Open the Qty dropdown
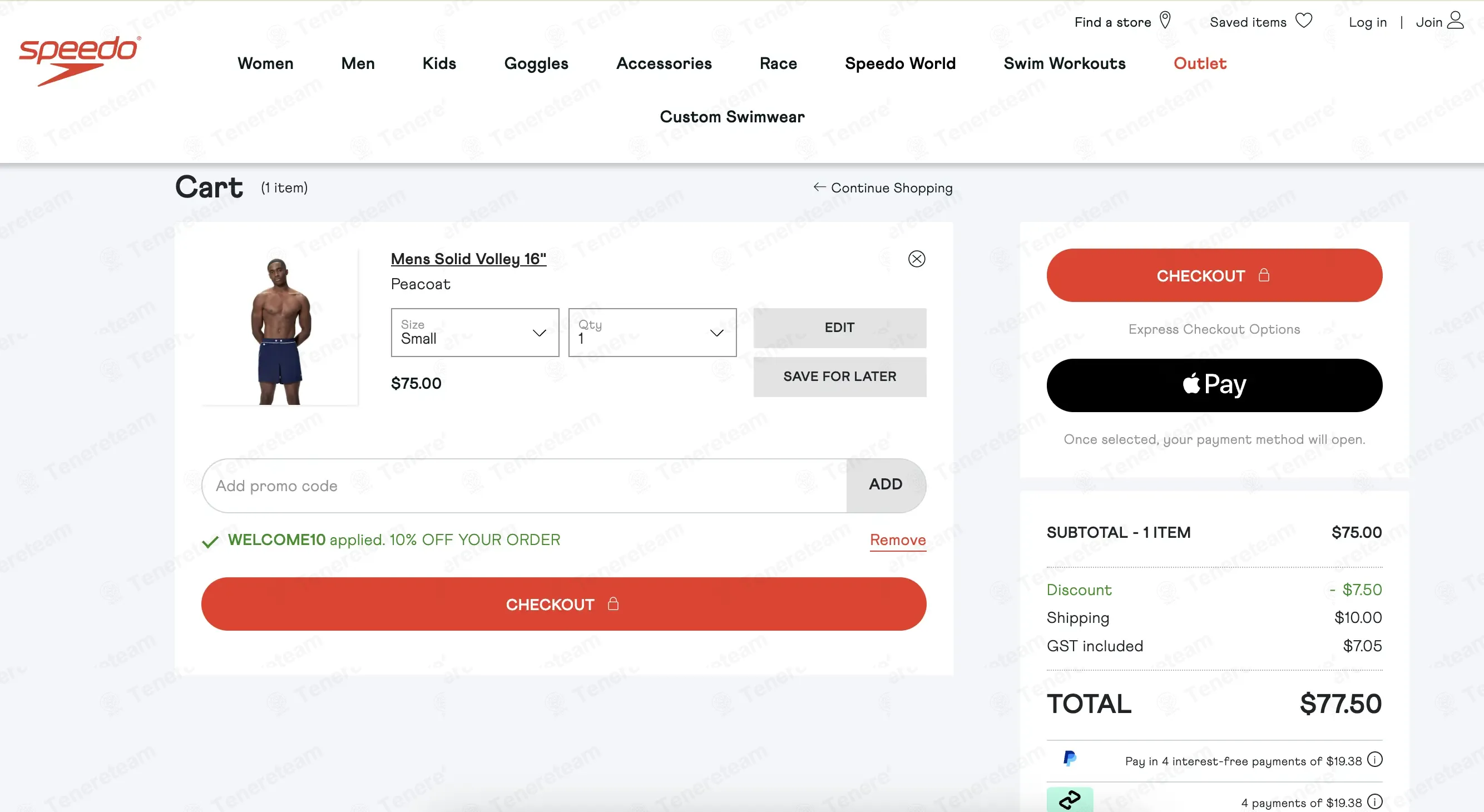 click(x=652, y=332)
